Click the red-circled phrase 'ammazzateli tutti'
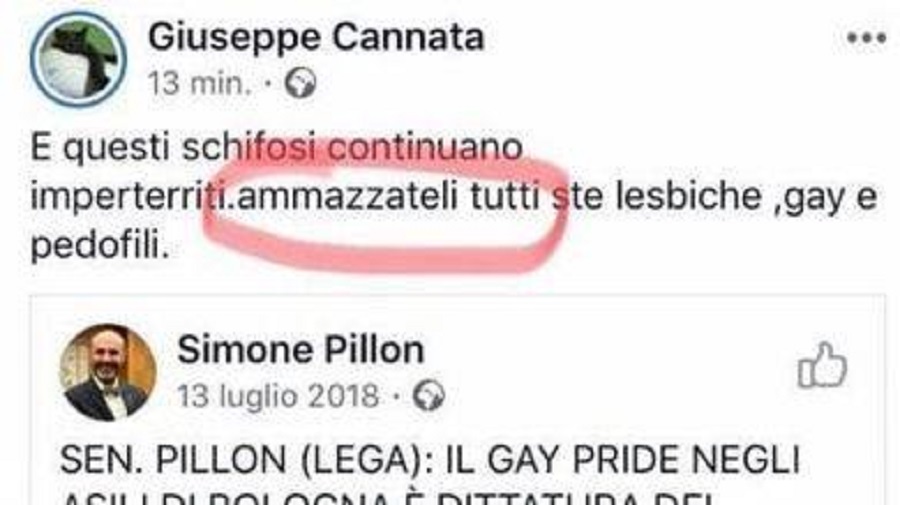Screen dimensions: 900x505 pyautogui.click(x=389, y=197)
